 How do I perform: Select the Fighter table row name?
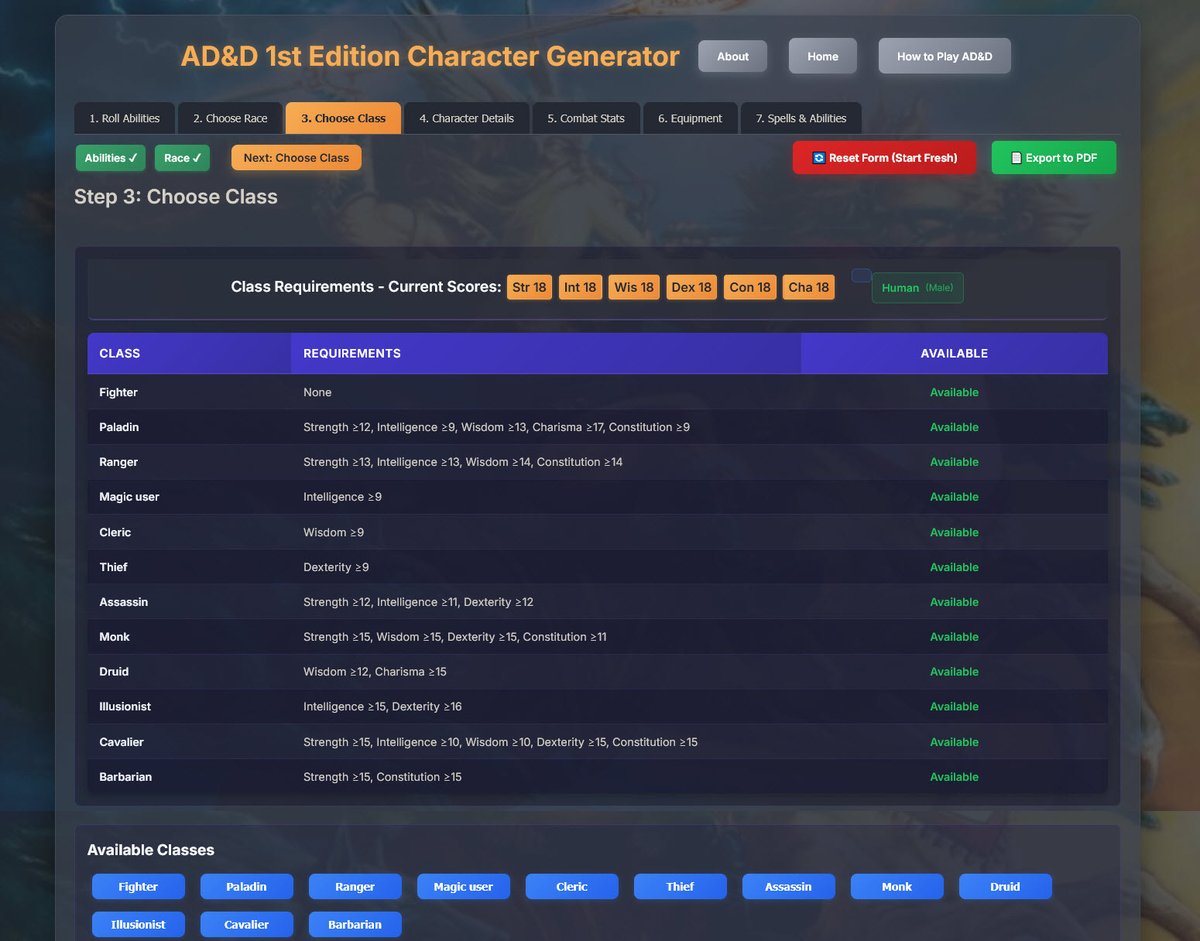point(118,392)
